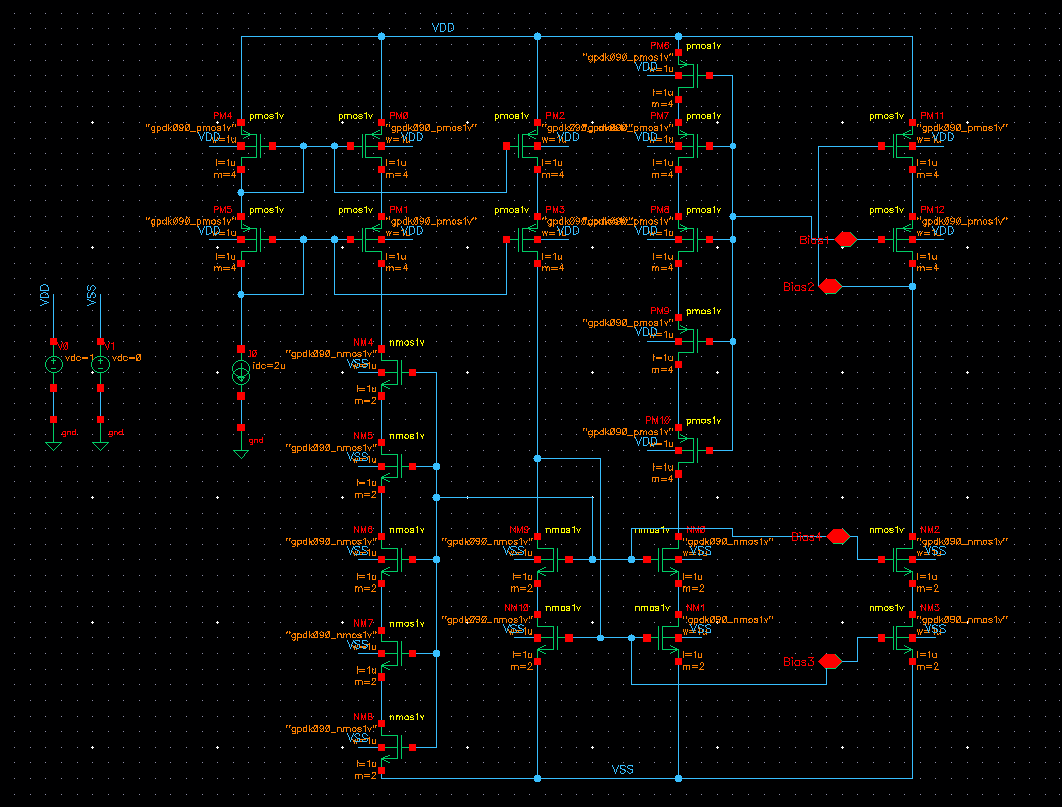This screenshot has width=1062, height=807.
Task: Click the Bias4 pin marker
Action: click(837, 536)
